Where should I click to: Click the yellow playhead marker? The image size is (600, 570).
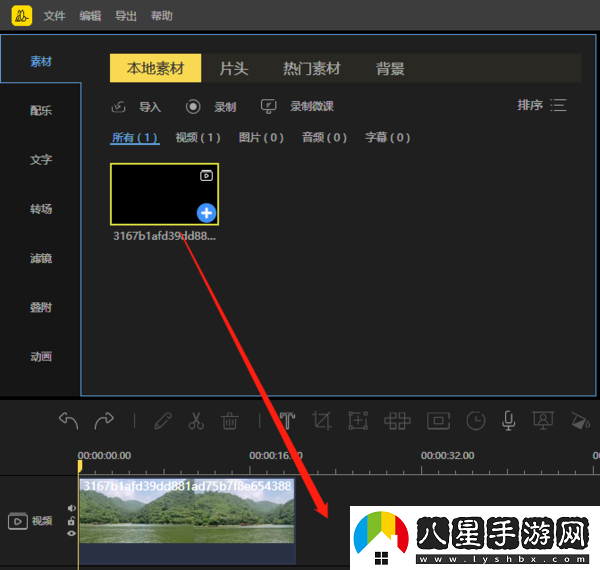click(80, 466)
